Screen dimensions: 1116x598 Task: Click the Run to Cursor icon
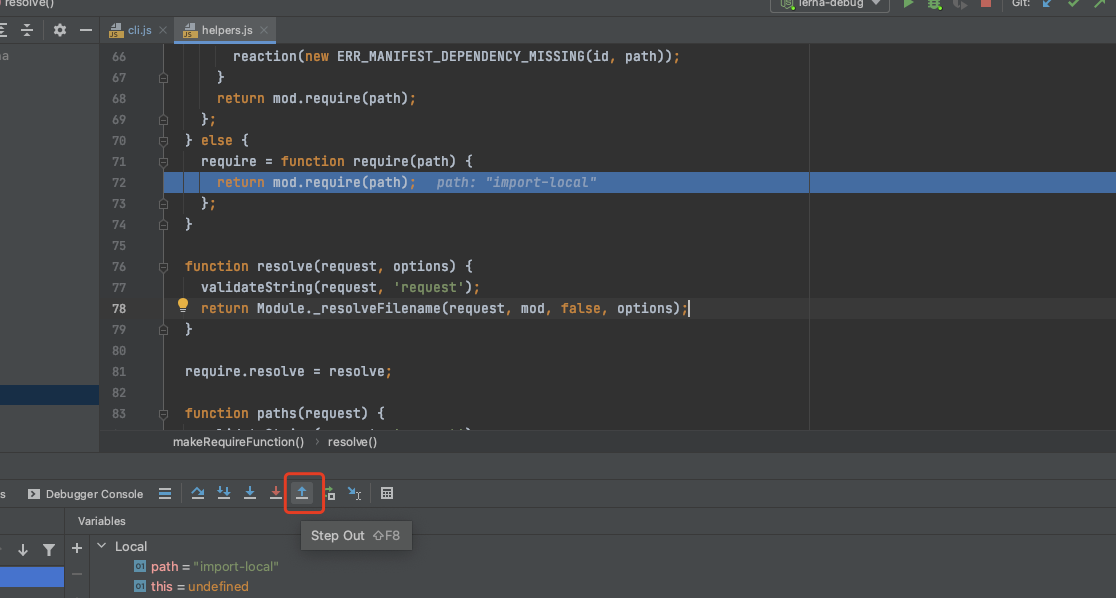tap(354, 493)
